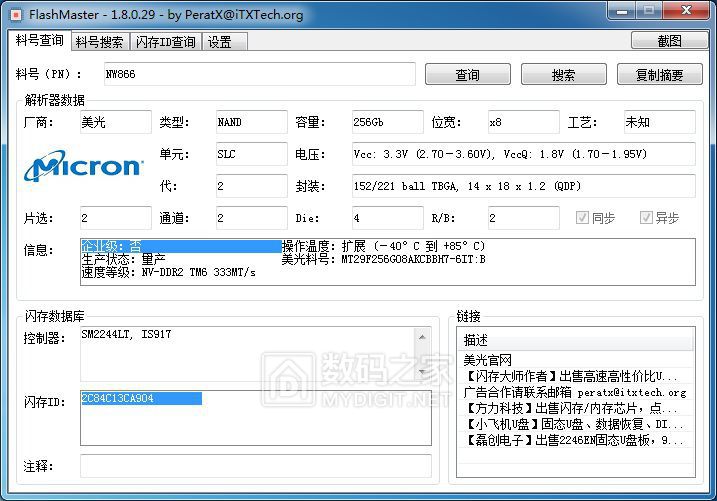Click the 位宽 field showing x8
This screenshot has width=717, height=501.
[524, 122]
